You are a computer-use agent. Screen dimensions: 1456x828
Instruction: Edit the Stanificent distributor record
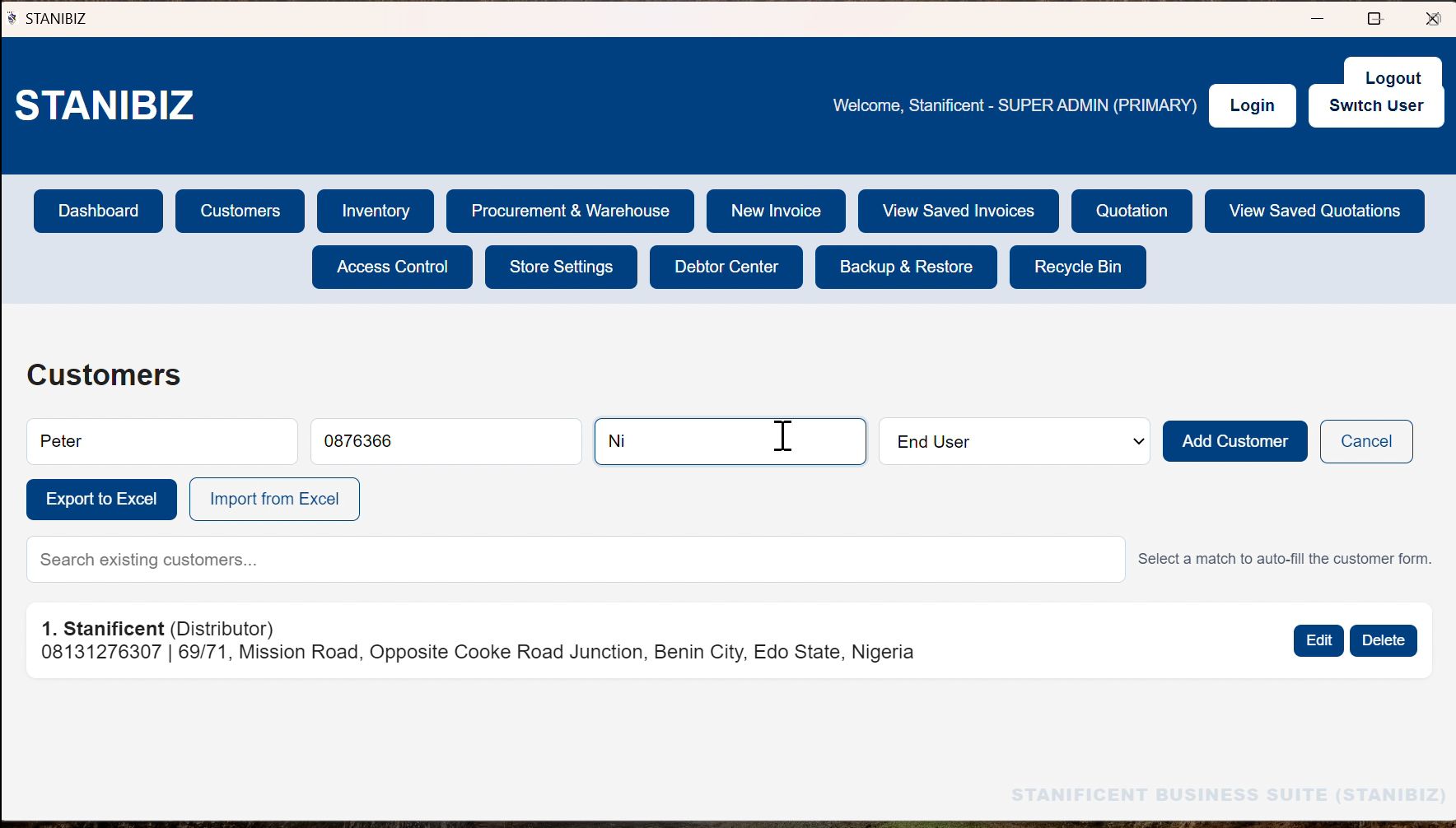click(x=1318, y=640)
